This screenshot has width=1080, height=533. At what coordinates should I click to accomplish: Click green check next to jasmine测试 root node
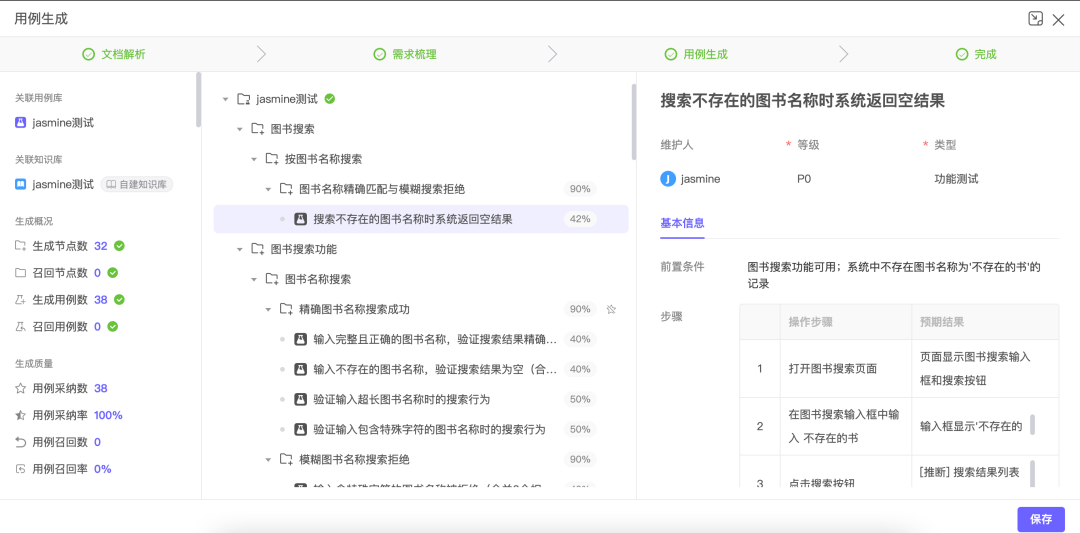pos(330,98)
